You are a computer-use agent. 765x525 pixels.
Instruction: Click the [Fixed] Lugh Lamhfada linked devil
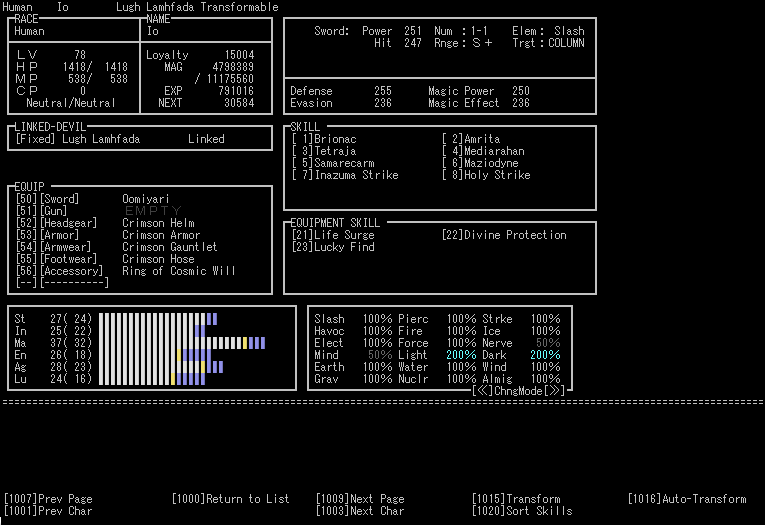tap(78, 139)
